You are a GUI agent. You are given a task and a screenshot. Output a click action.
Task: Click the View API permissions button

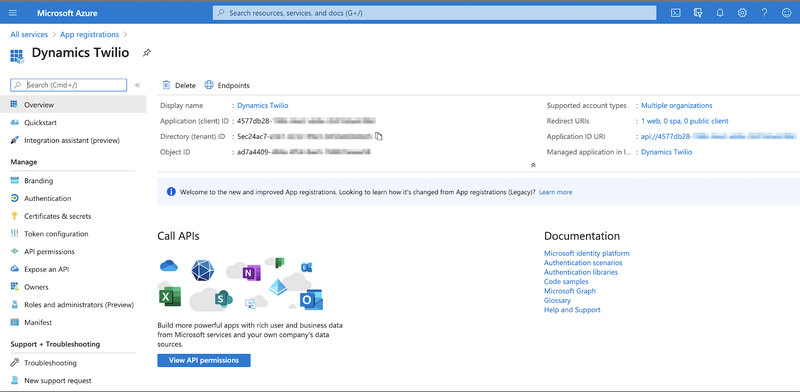coord(204,360)
